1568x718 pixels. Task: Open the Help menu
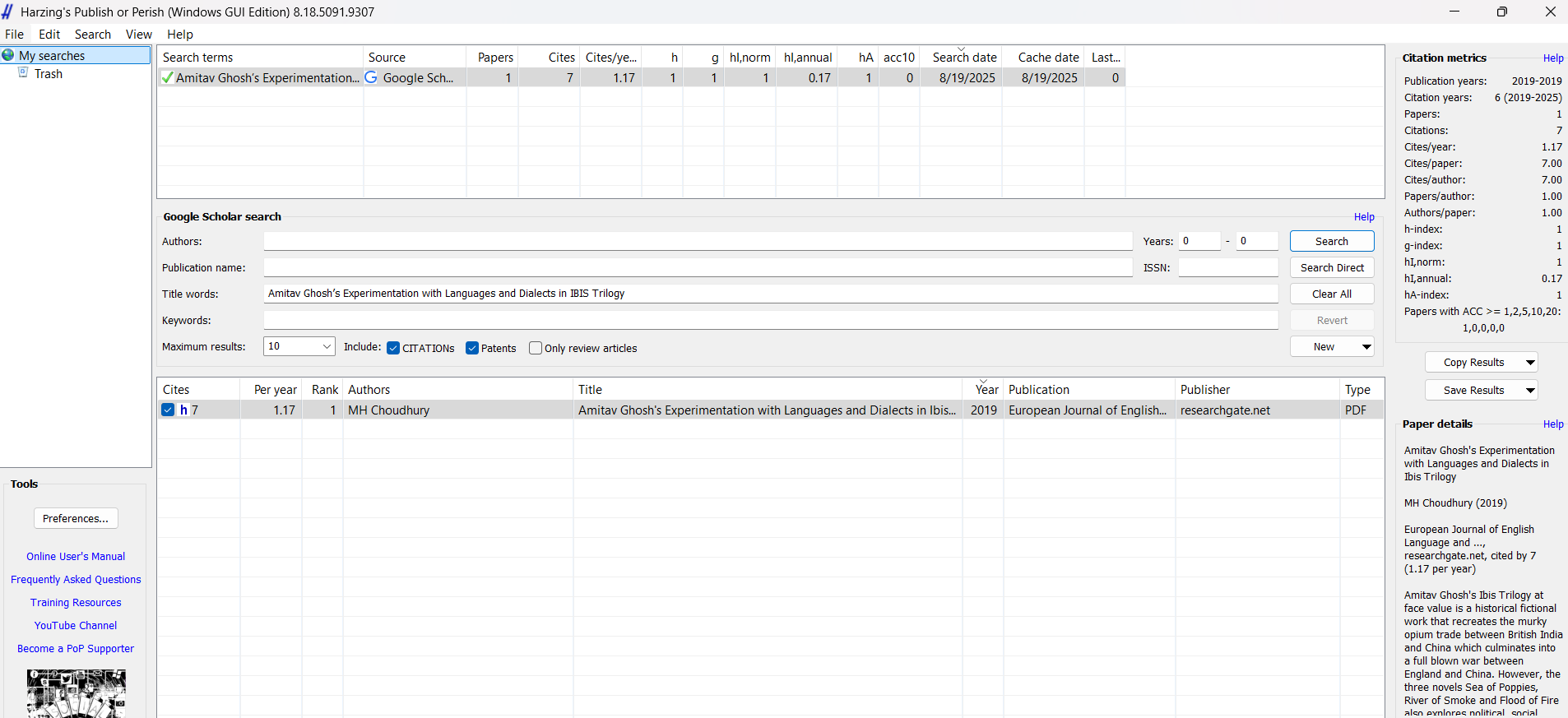click(x=180, y=34)
